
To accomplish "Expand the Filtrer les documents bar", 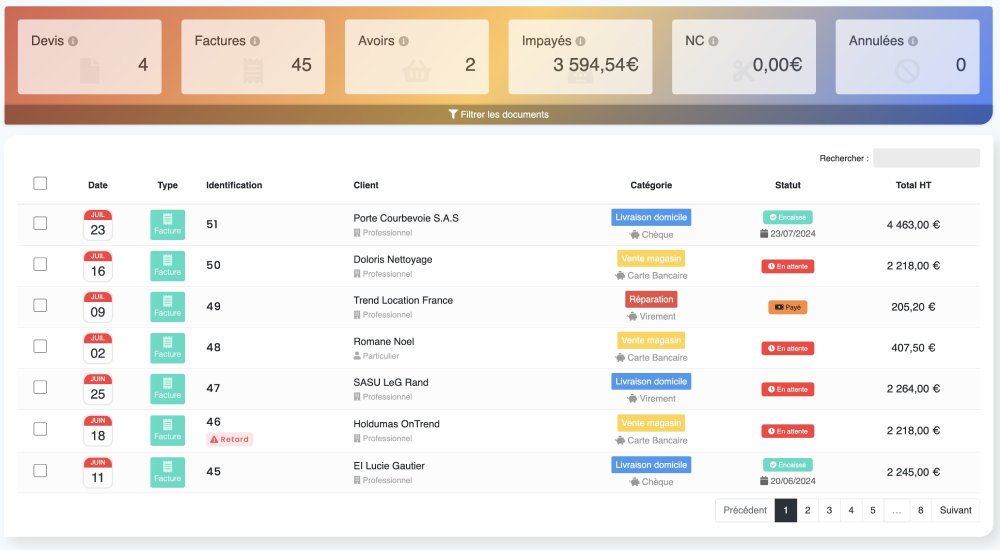I will coord(498,114).
